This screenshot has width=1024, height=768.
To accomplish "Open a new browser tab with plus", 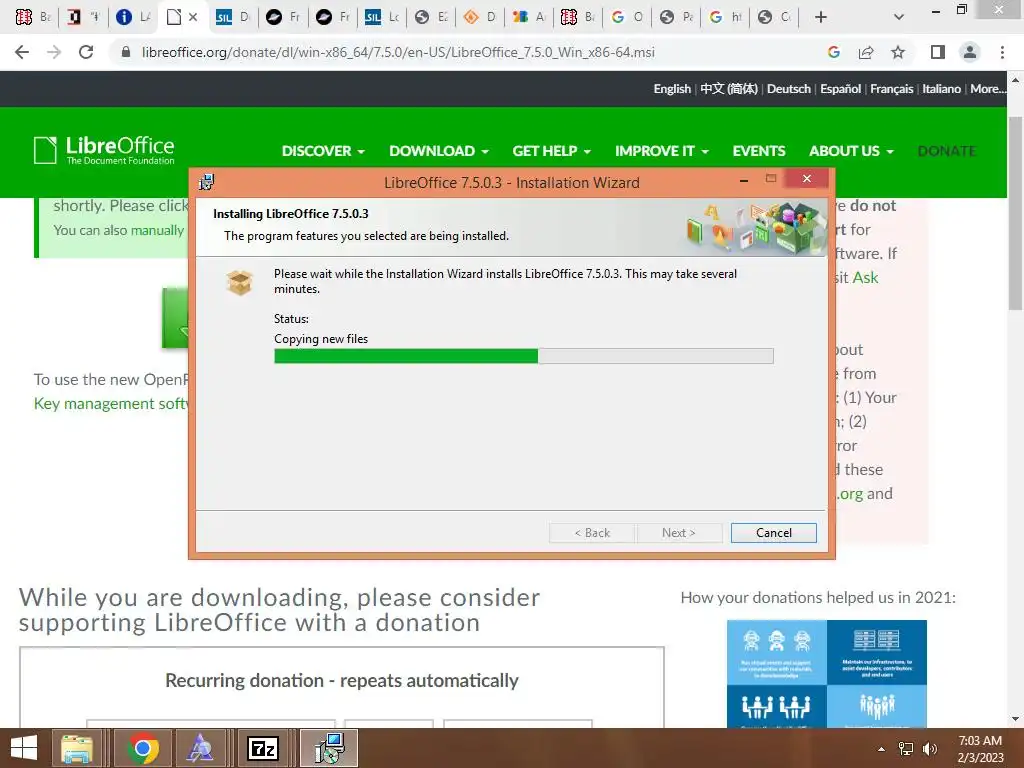I will click(821, 17).
